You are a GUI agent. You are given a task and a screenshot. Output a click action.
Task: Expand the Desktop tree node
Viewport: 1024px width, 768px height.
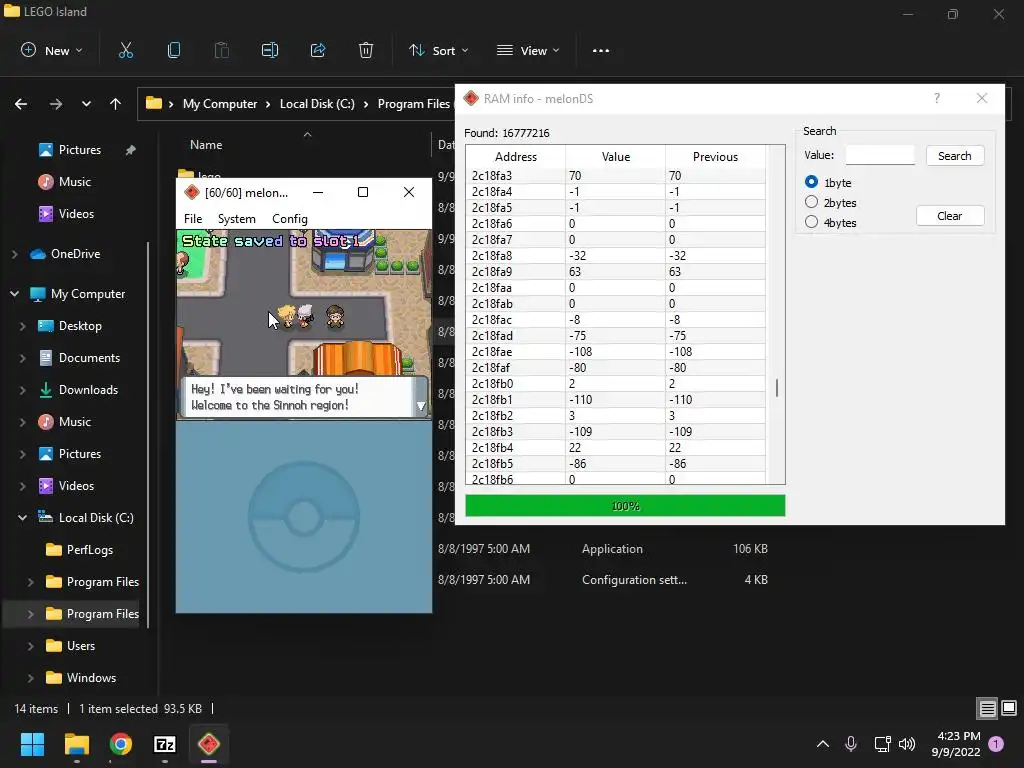[x=23, y=326]
